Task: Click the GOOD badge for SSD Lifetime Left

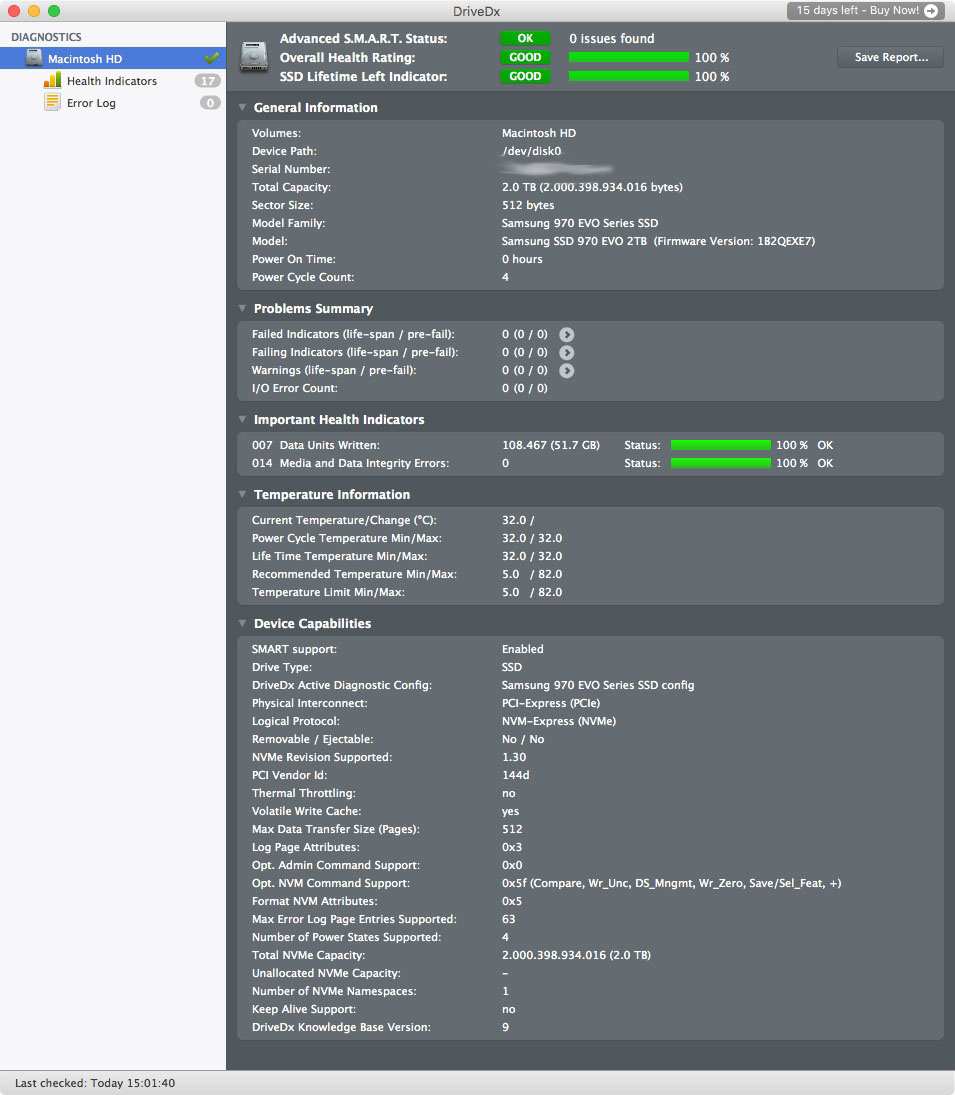Action: [525, 76]
